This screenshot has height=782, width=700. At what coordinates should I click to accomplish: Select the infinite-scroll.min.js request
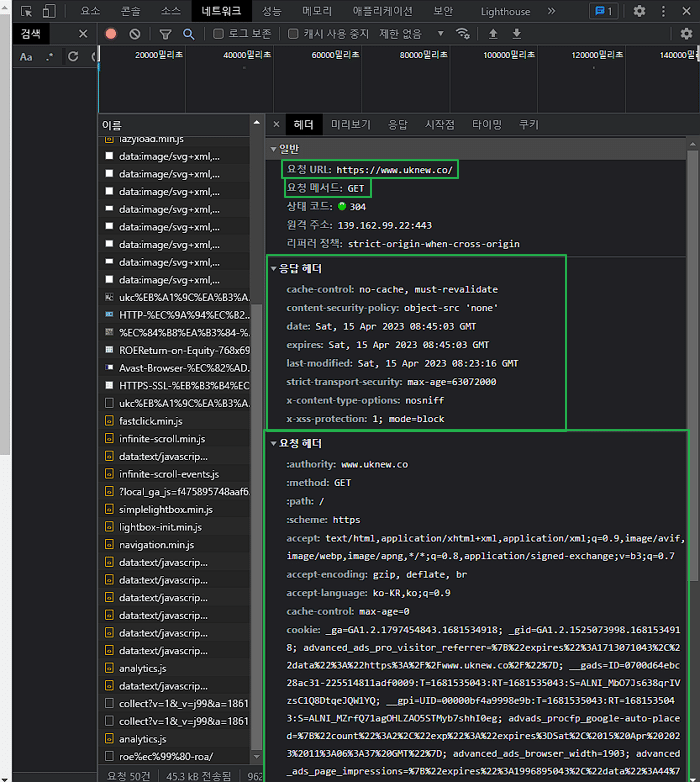[x=175, y=438]
